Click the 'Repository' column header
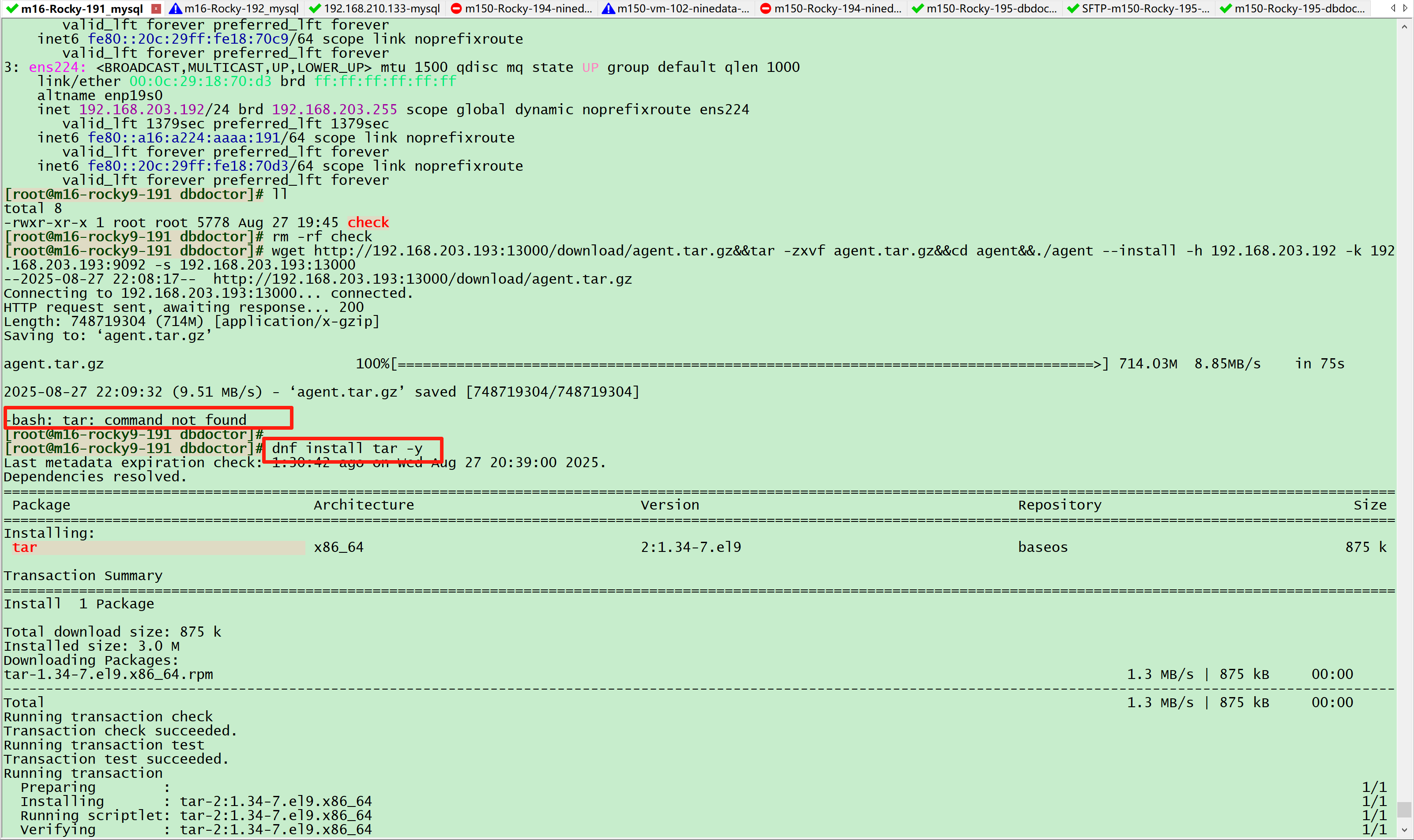The image size is (1414, 840). click(1060, 505)
